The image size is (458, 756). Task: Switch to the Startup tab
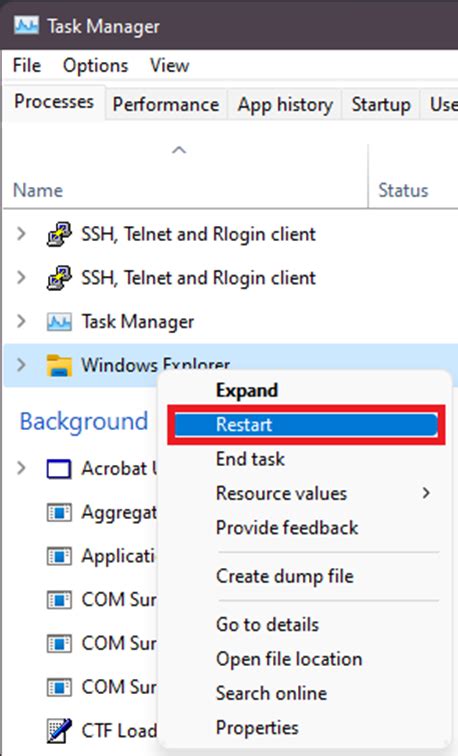tap(381, 105)
